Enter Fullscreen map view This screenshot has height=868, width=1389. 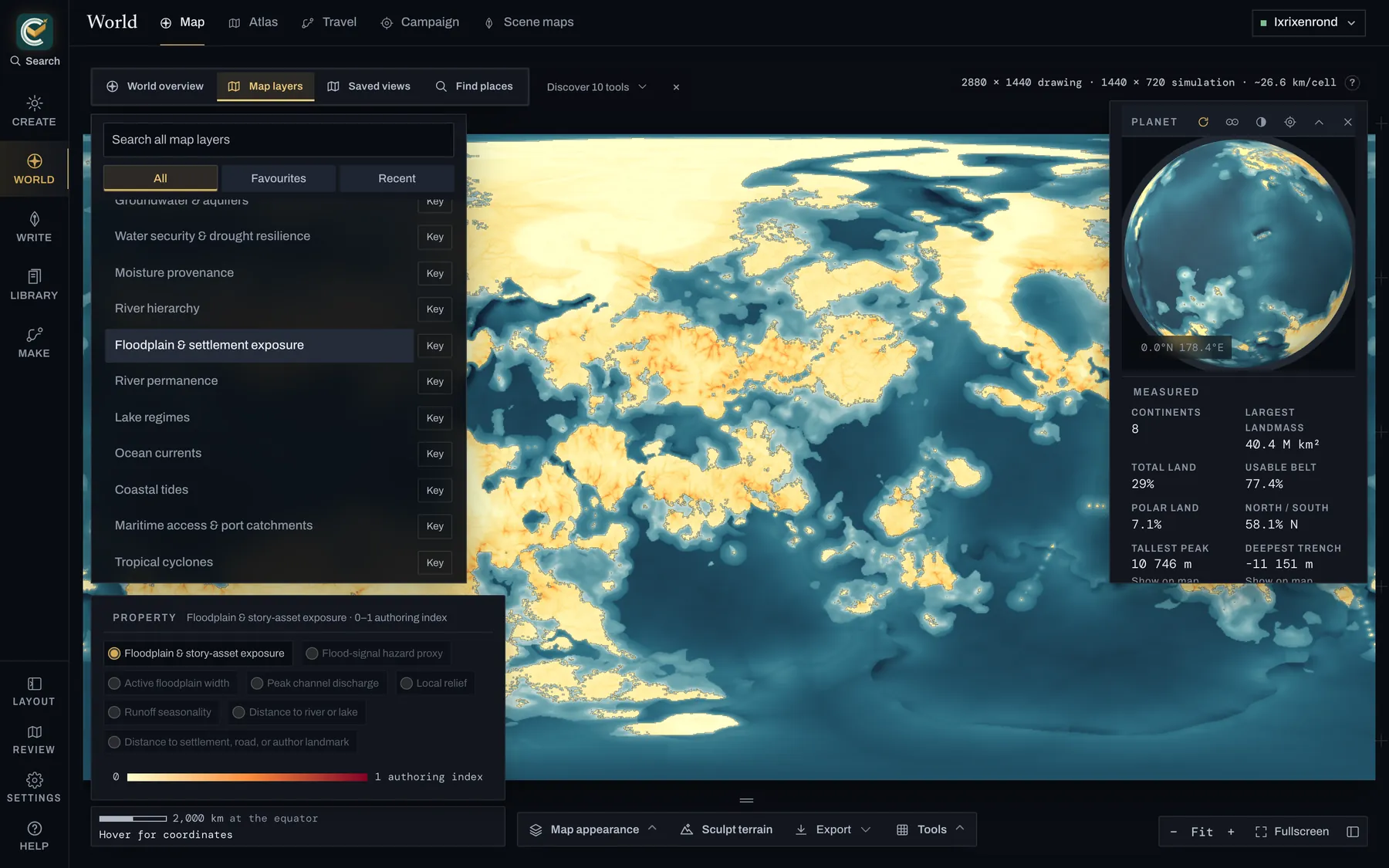[1293, 832]
